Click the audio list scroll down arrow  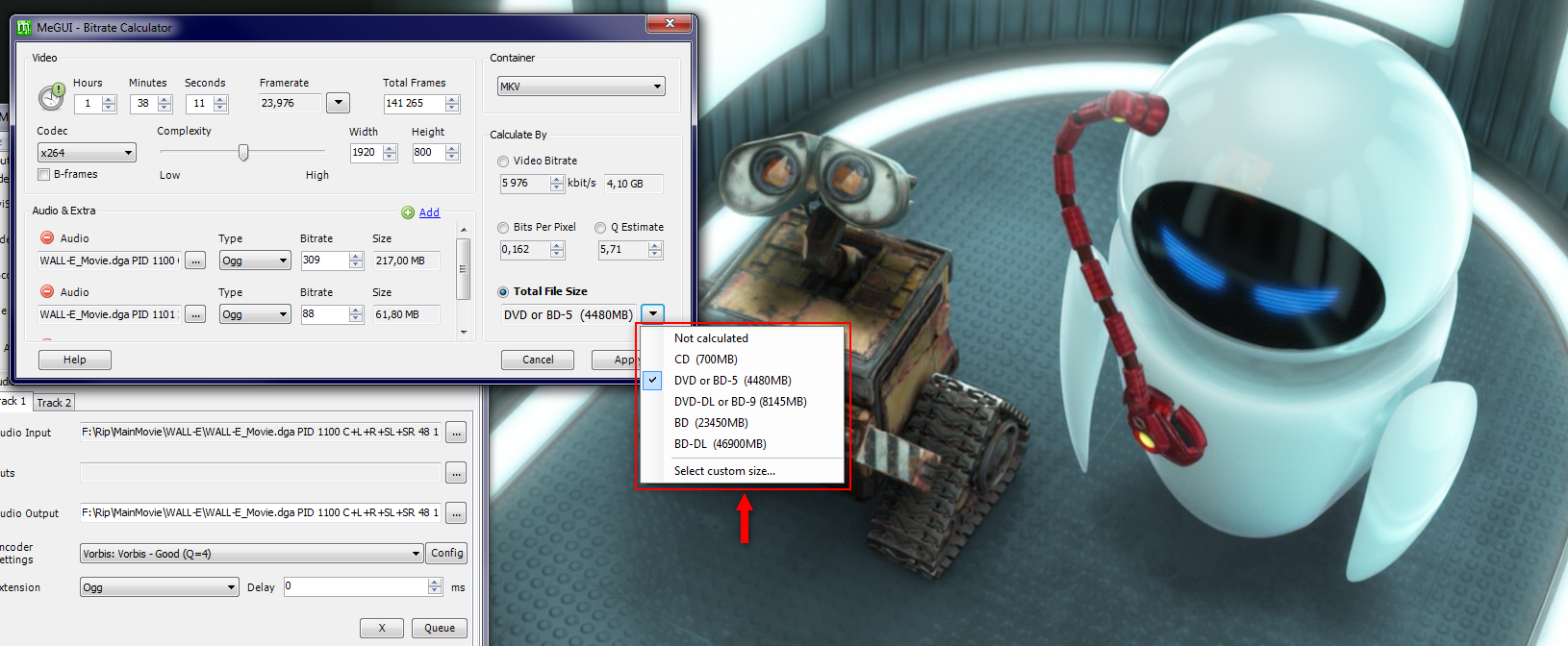click(x=464, y=332)
